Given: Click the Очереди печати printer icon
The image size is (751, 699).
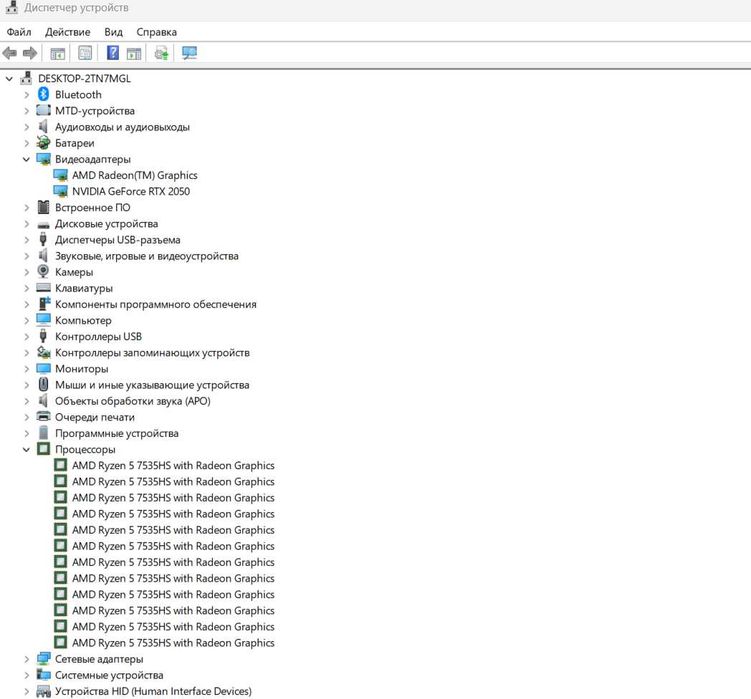Looking at the screenshot, I should [43, 417].
